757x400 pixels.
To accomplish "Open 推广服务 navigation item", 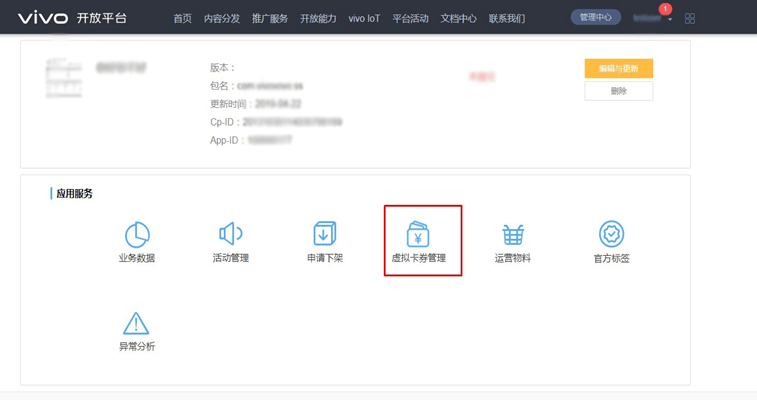I will [x=270, y=19].
